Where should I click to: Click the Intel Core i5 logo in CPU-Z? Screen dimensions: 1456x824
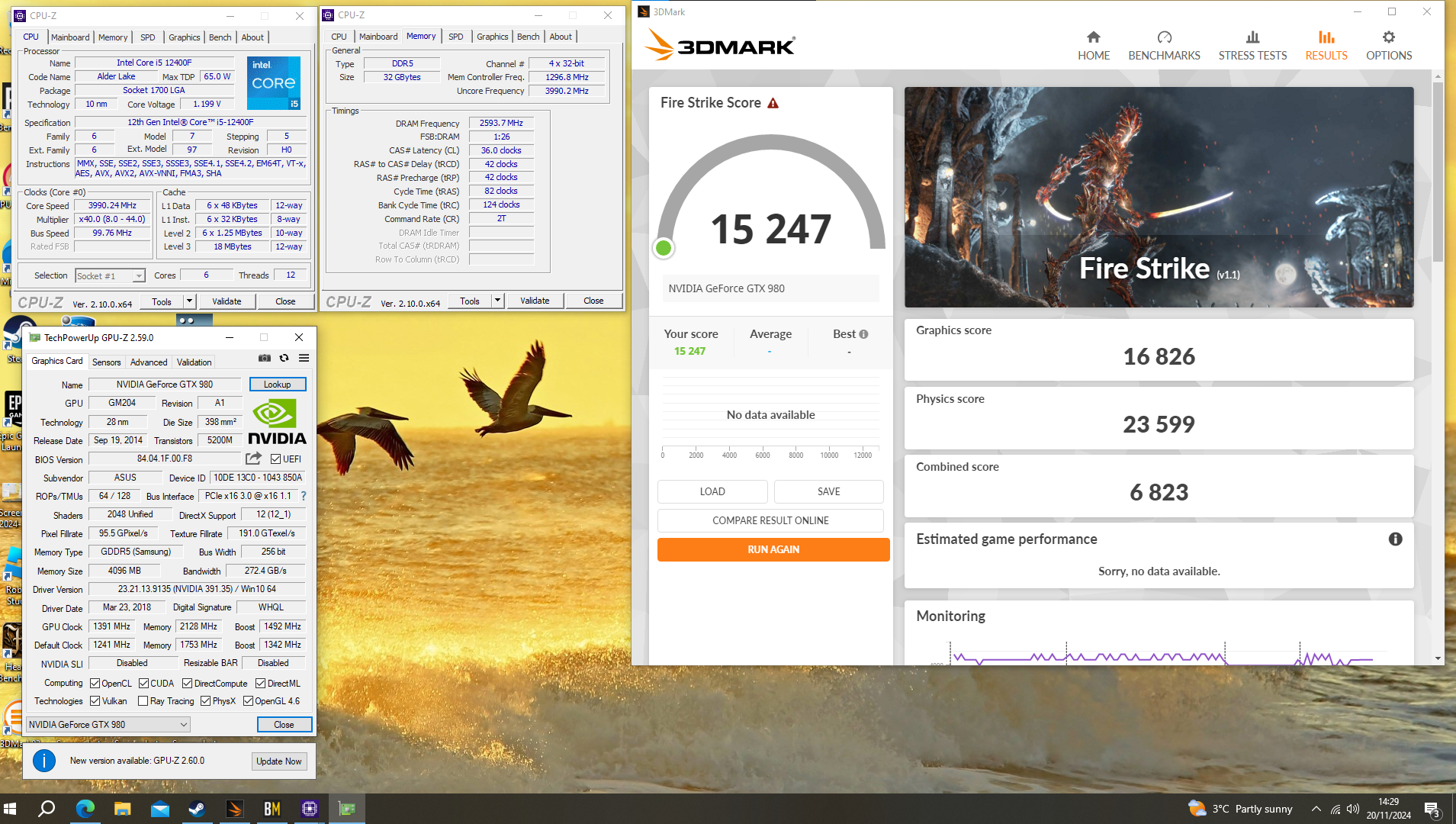274,83
